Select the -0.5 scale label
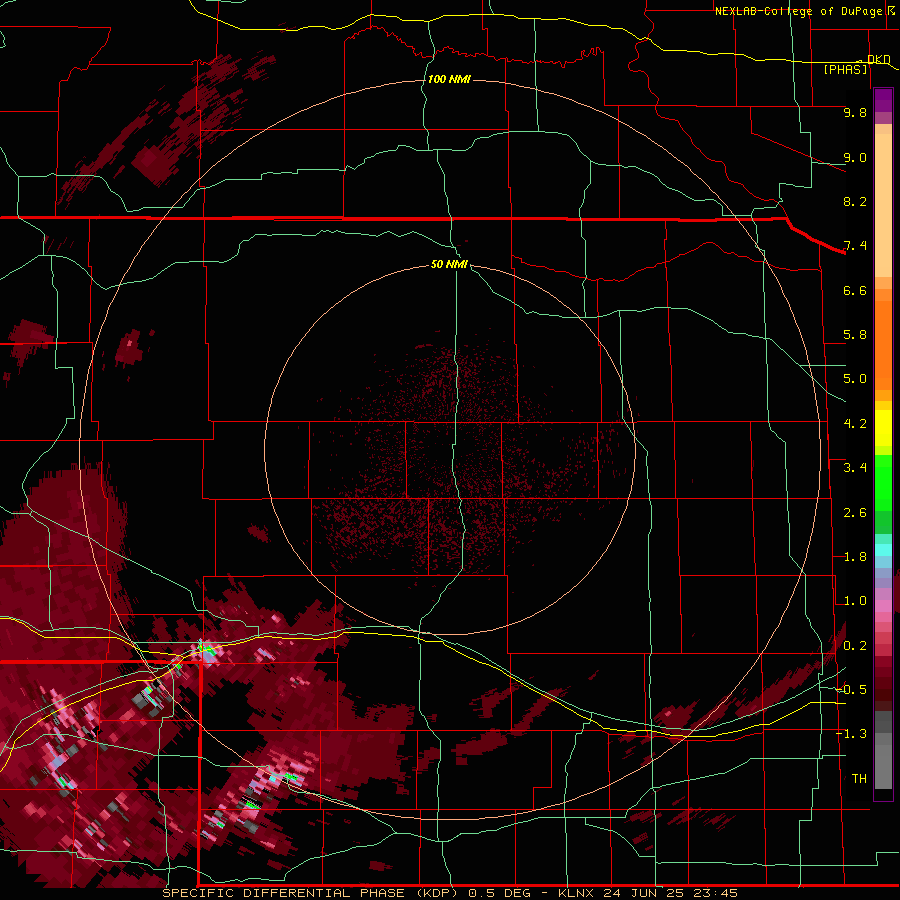Viewport: 900px width, 900px height. coord(852,690)
